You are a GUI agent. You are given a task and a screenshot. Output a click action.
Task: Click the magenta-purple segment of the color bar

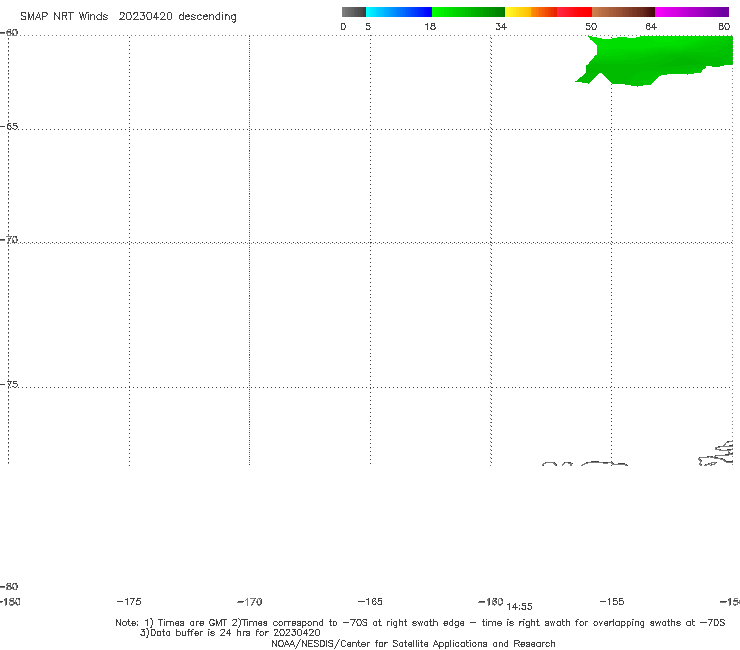pyautogui.click(x=692, y=12)
